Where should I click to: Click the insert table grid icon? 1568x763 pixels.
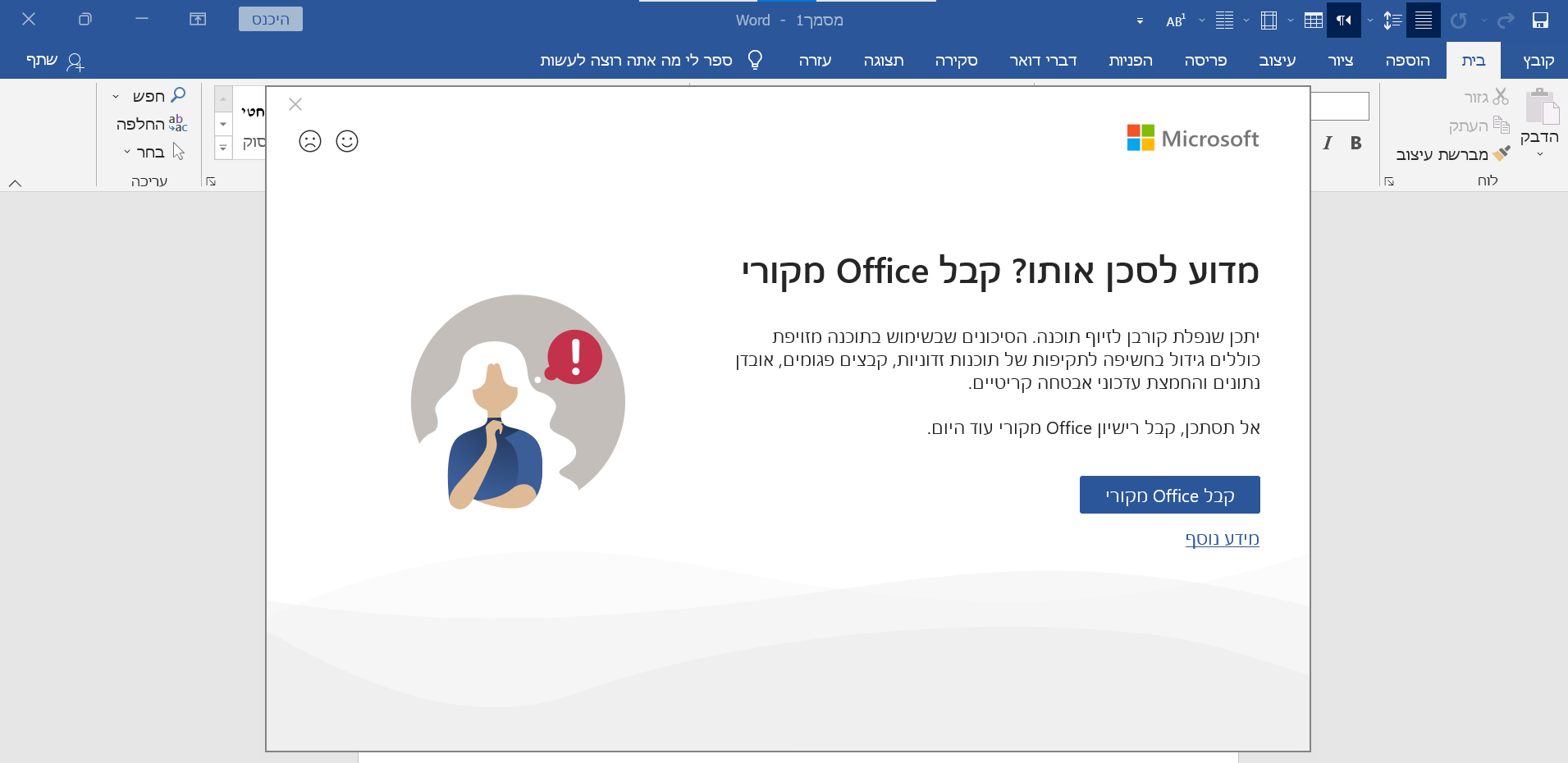[1313, 21]
